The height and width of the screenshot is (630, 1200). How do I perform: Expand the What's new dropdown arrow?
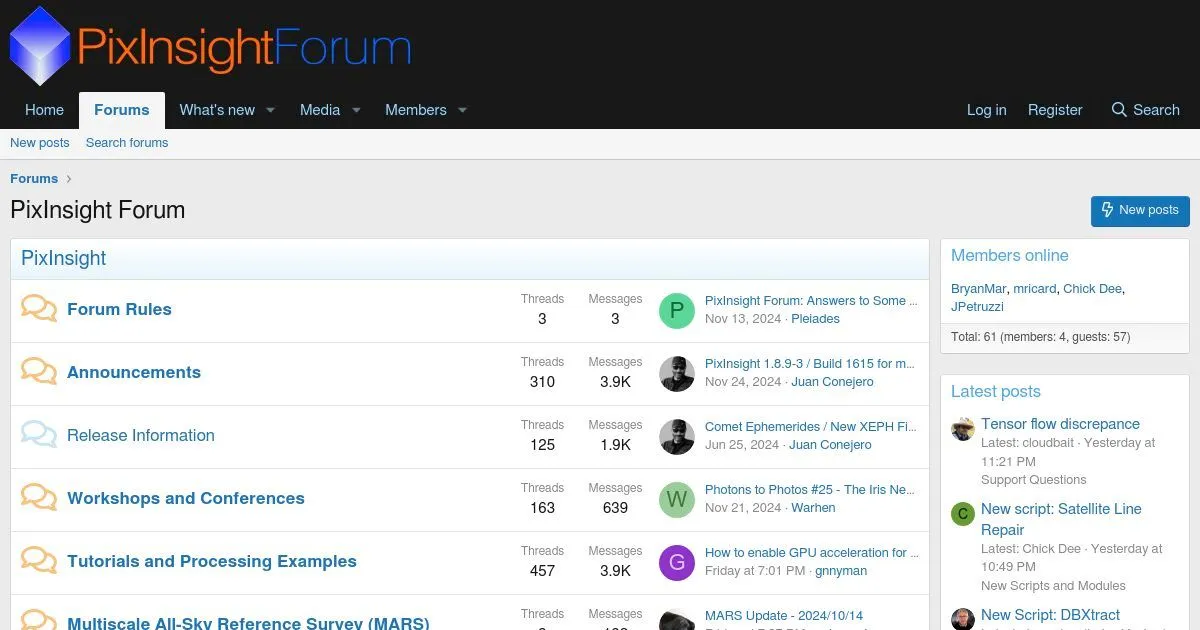pyautogui.click(x=270, y=110)
